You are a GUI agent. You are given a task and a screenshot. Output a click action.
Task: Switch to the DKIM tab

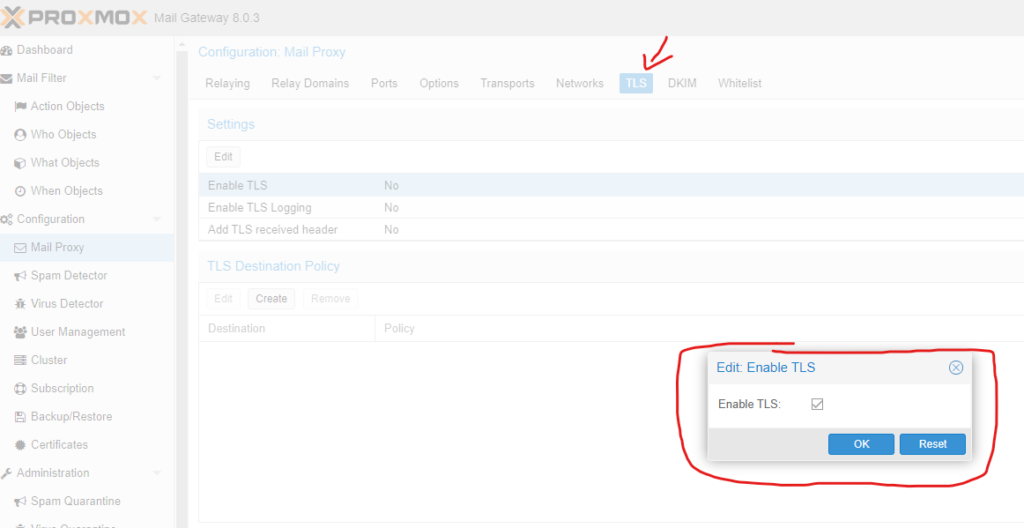[x=682, y=84]
